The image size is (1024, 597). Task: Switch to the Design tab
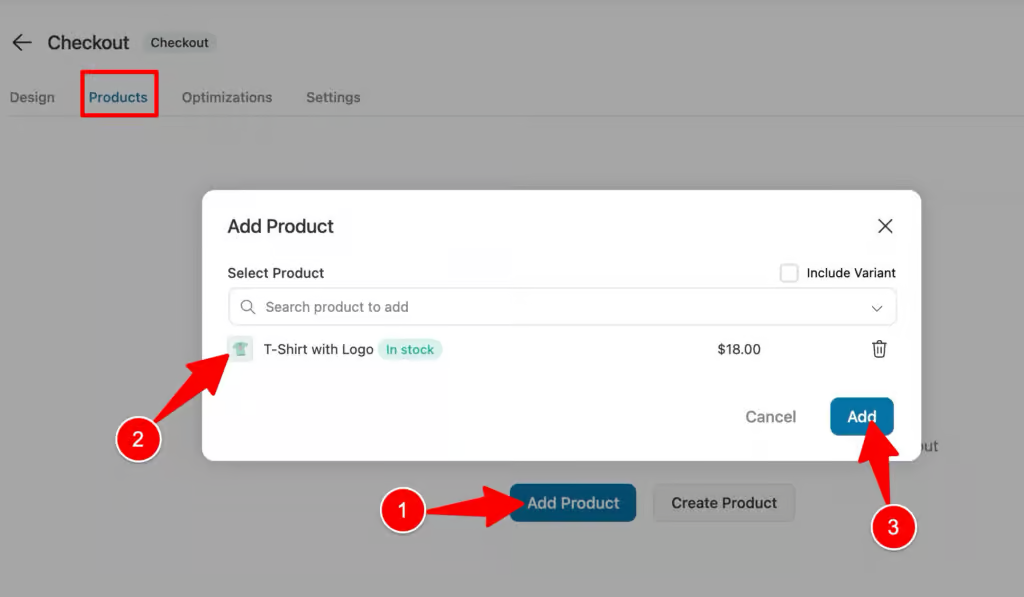pos(33,97)
